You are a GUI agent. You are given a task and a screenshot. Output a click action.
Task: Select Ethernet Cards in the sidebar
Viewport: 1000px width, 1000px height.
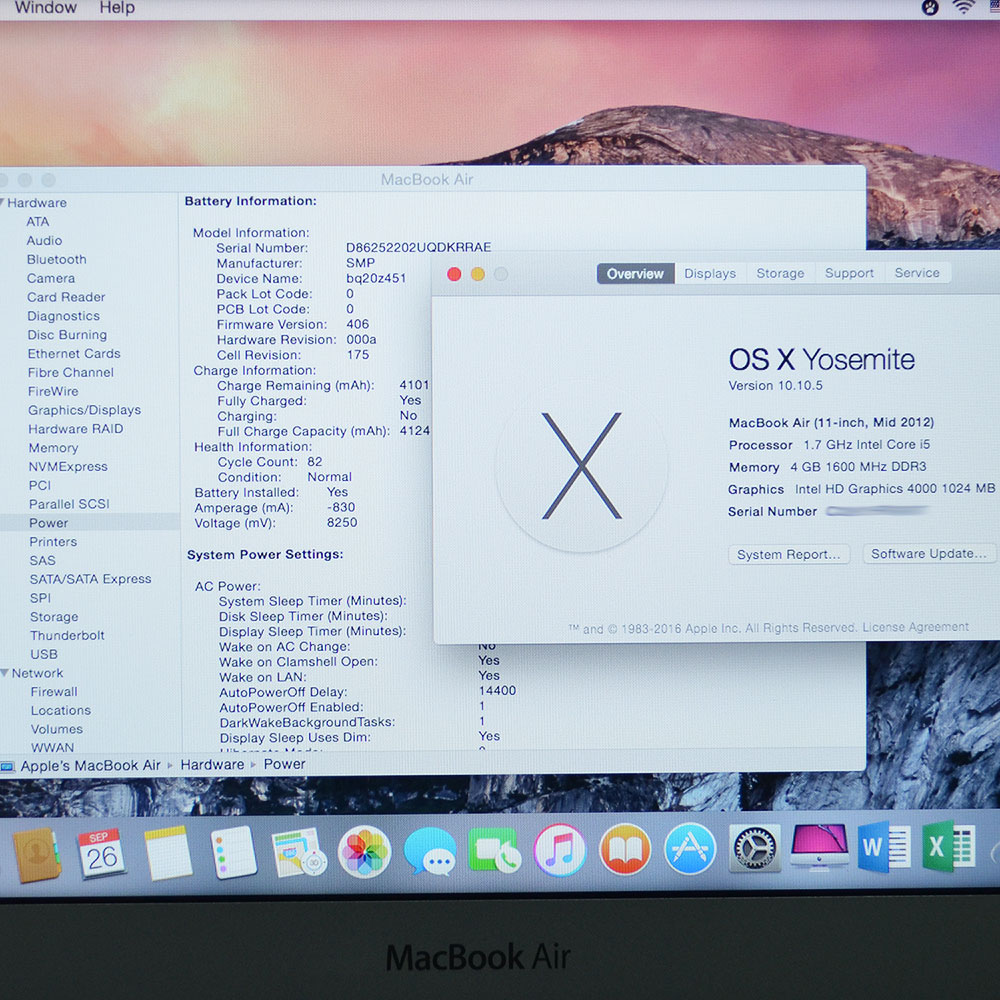(x=74, y=353)
